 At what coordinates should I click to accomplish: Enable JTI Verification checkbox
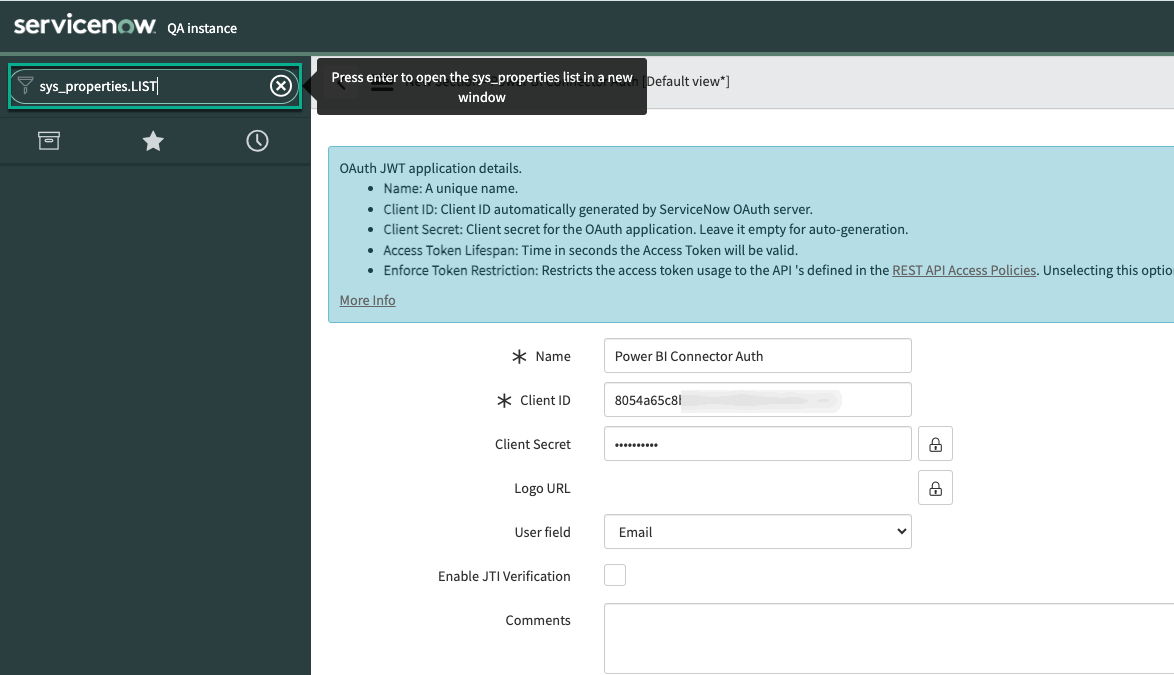point(615,575)
